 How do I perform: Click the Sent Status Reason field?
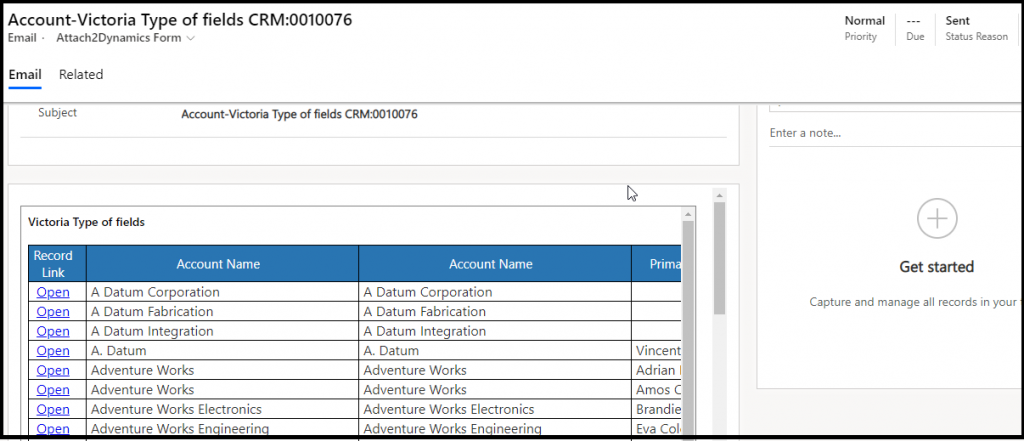[x=976, y=29]
